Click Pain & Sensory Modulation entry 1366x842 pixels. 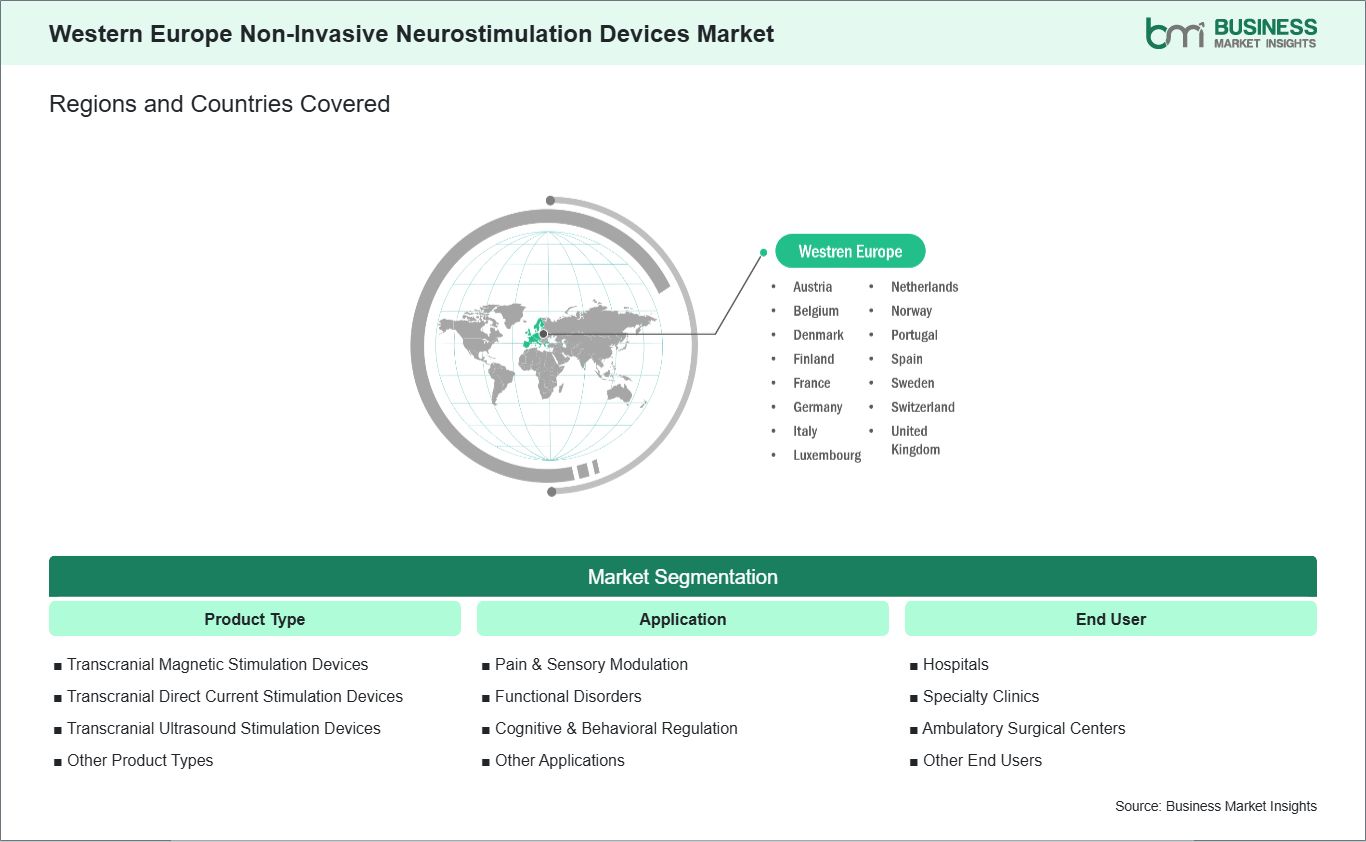pos(591,664)
